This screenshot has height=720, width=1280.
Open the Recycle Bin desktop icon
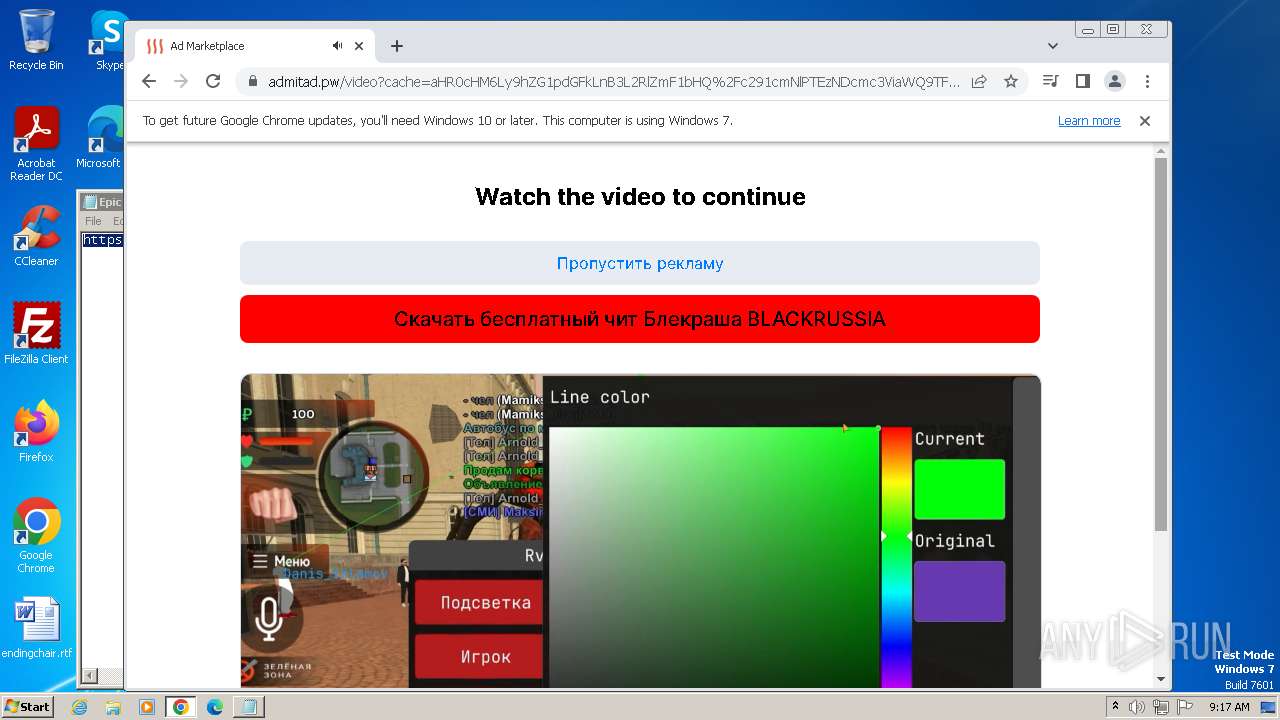(36, 40)
